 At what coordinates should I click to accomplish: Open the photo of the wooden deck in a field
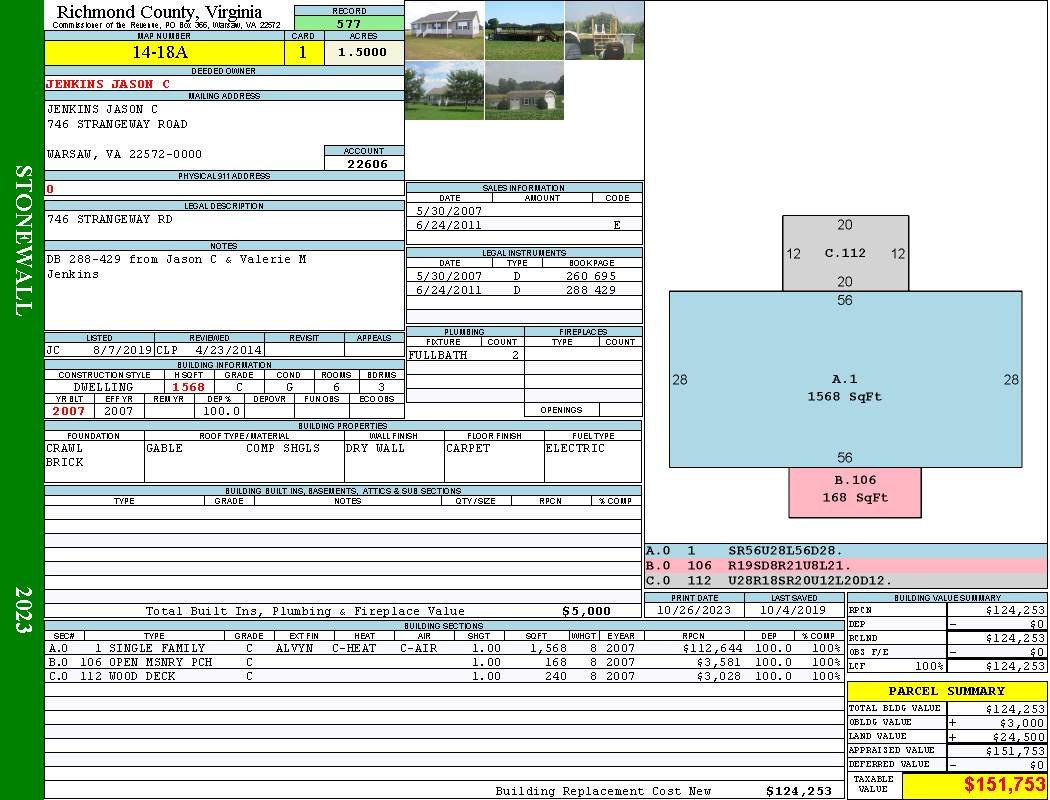(524, 30)
